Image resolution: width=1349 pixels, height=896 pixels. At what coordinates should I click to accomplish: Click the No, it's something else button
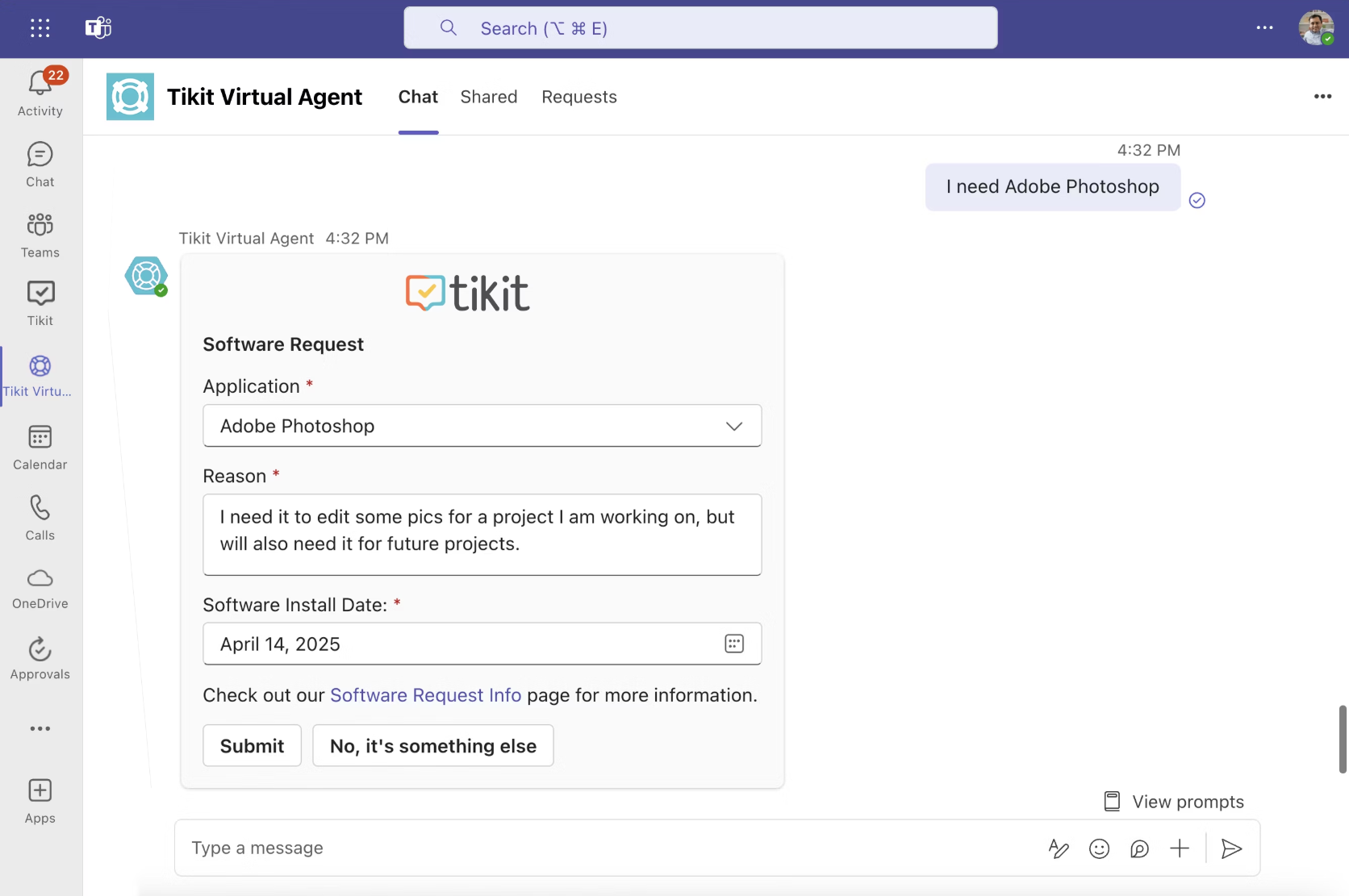point(432,746)
